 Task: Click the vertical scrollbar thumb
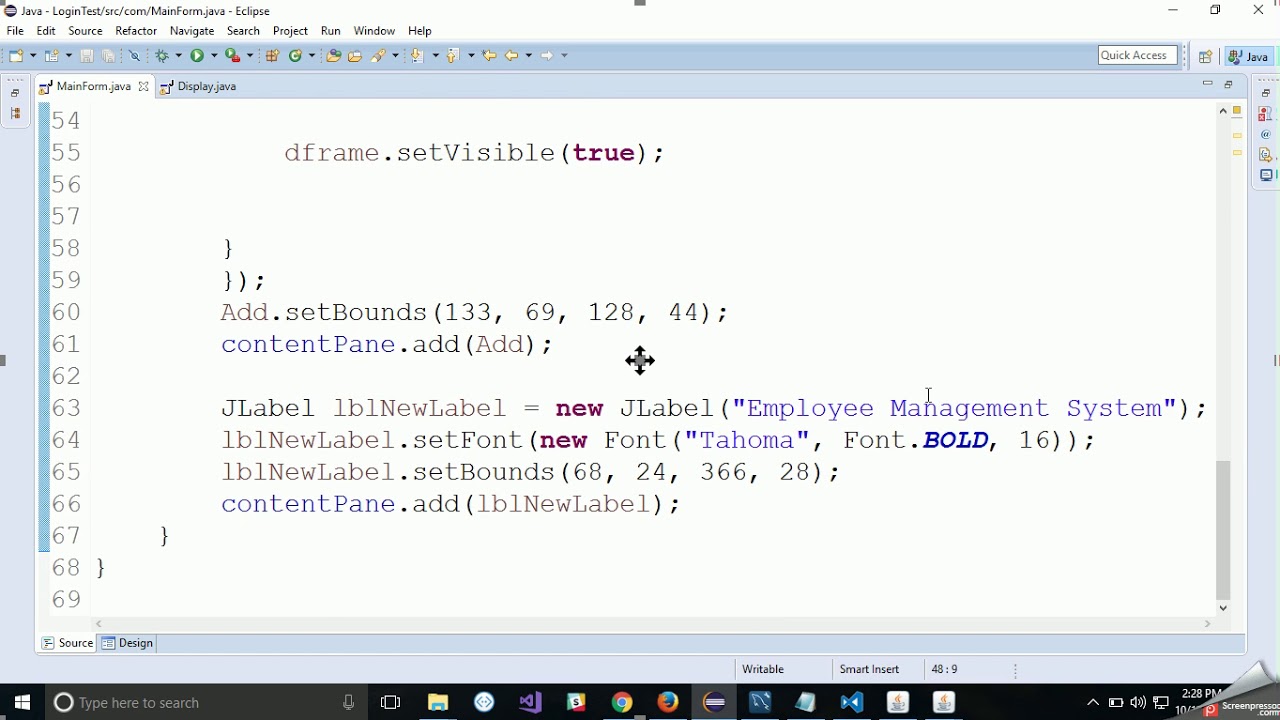point(1223,529)
